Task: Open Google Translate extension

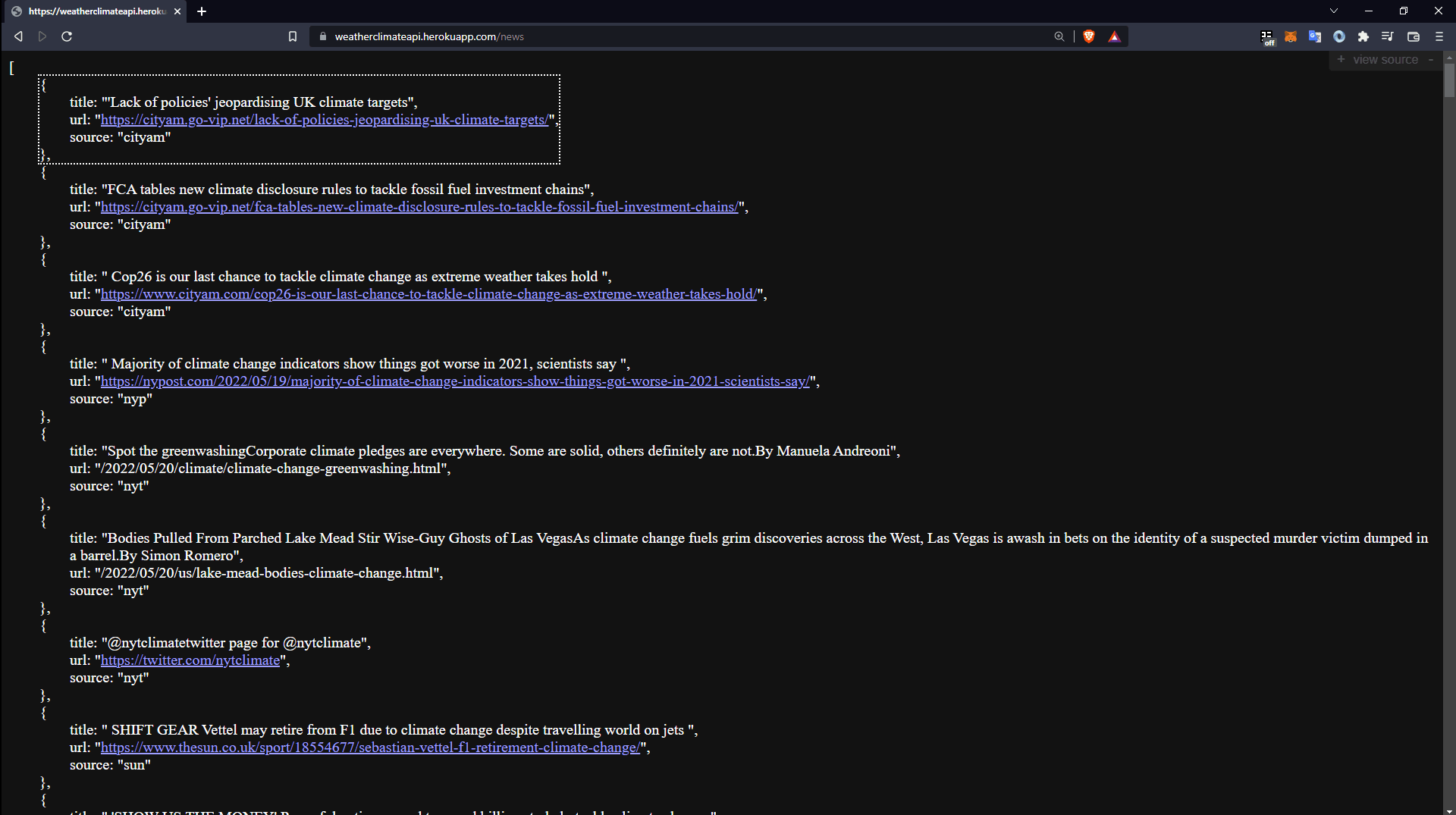Action: click(1315, 36)
